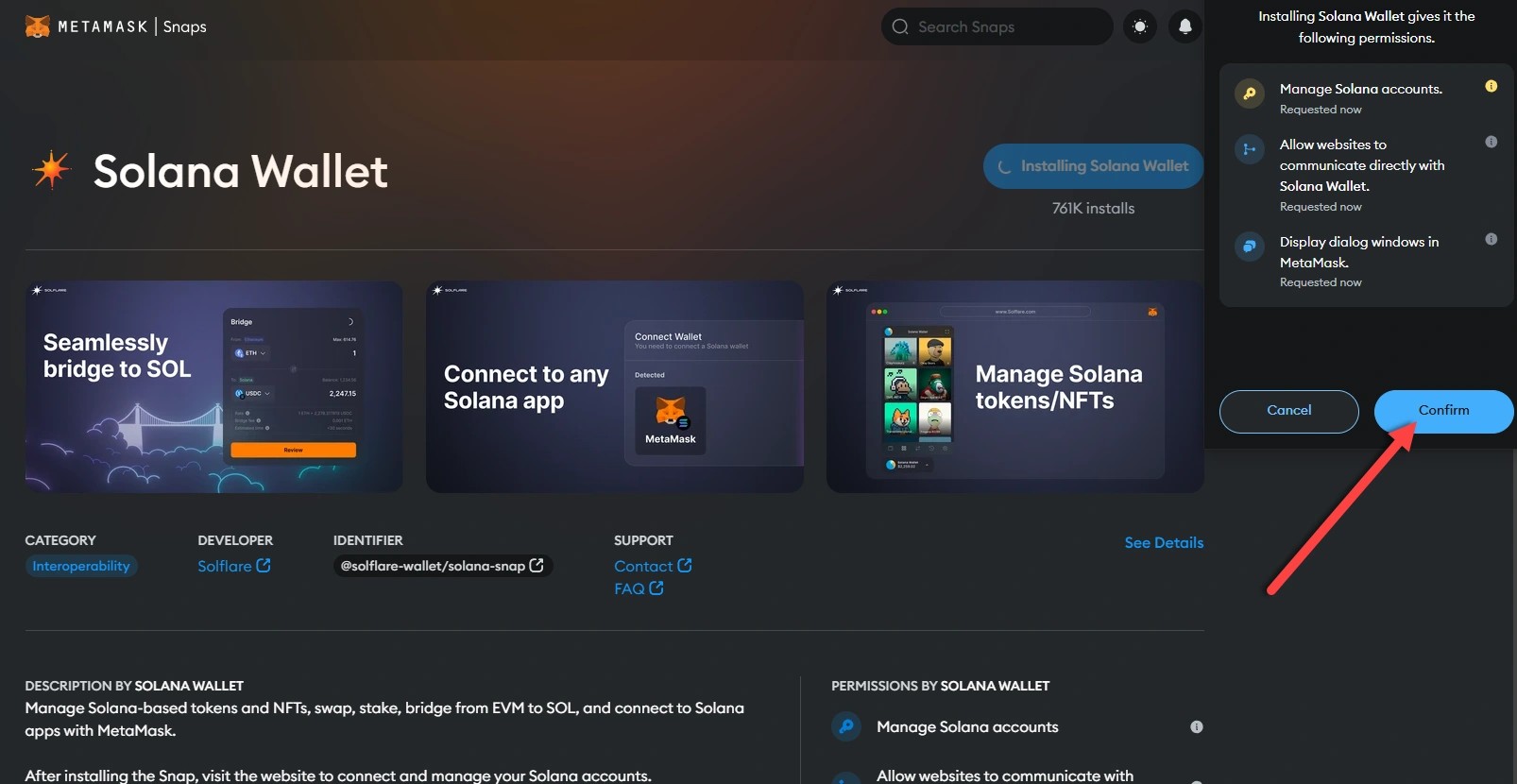Click See Details link
Screen dimensions: 1517x784
click(1164, 542)
